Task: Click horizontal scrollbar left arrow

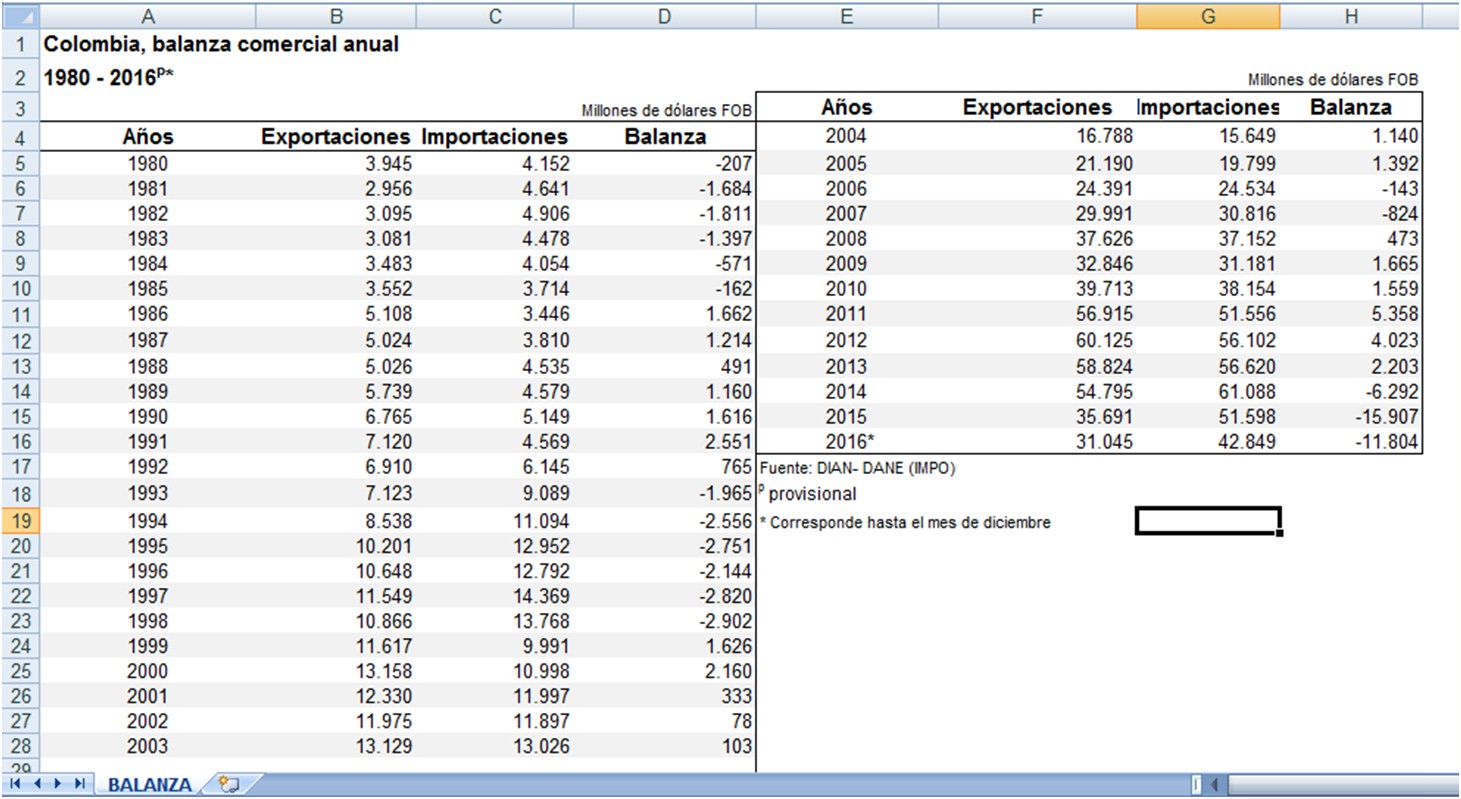Action: point(1215,784)
